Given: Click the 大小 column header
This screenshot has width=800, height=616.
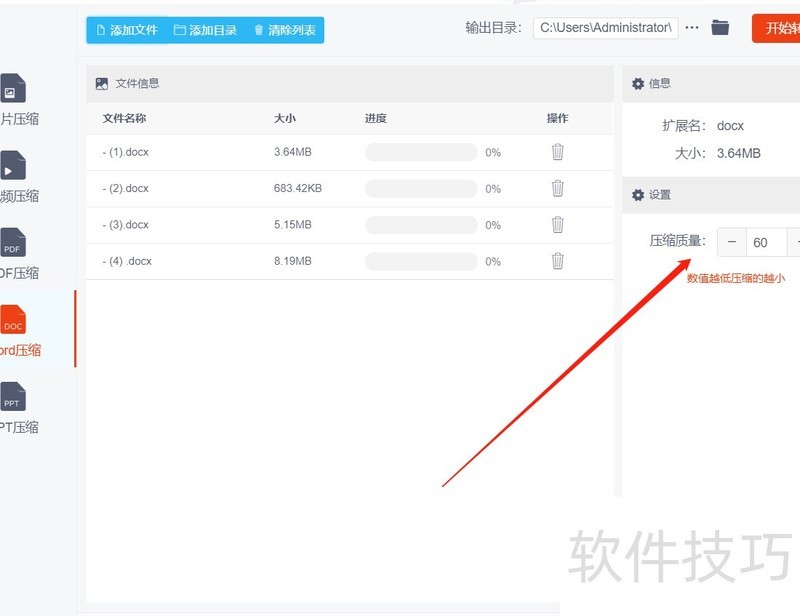Looking at the screenshot, I should pos(285,118).
